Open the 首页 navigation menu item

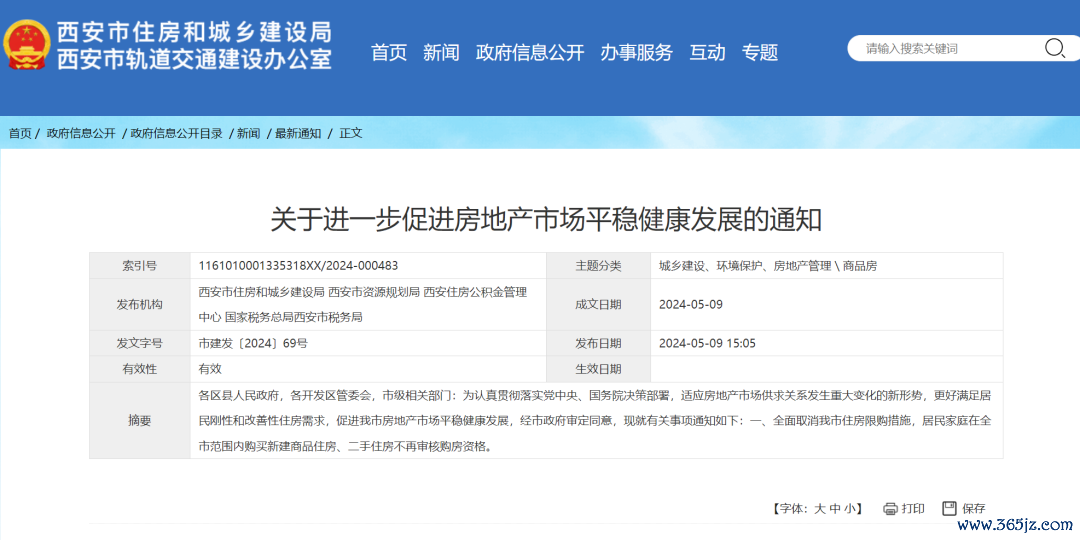click(x=389, y=52)
